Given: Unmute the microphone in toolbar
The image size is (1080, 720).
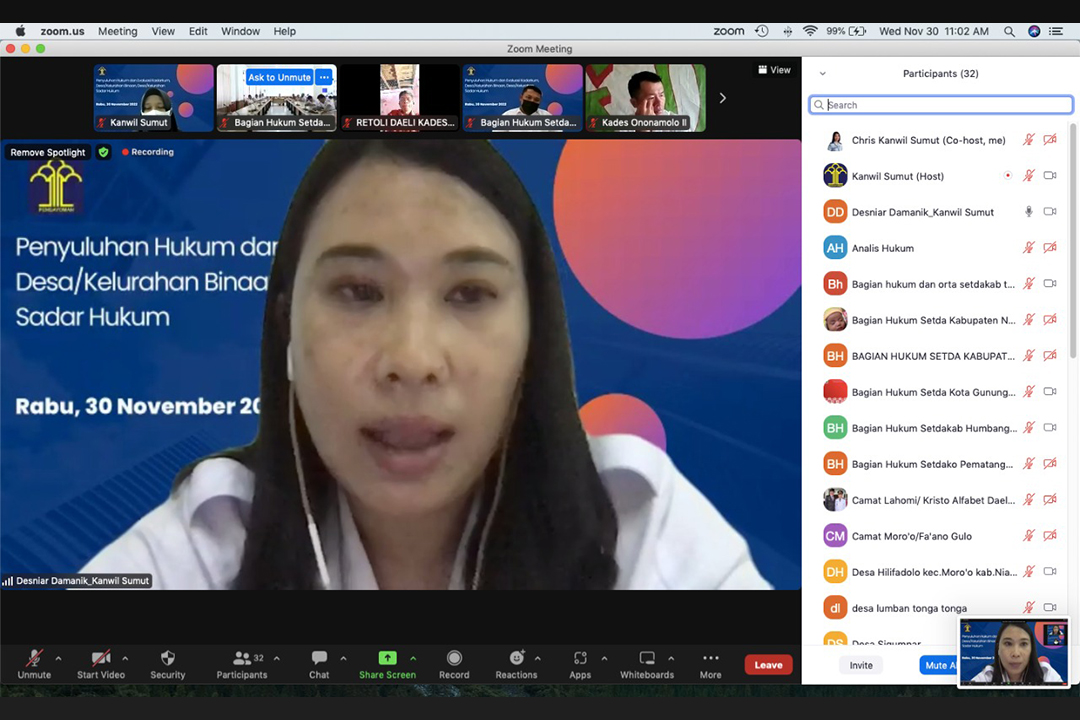Looking at the screenshot, I should coord(34,659).
